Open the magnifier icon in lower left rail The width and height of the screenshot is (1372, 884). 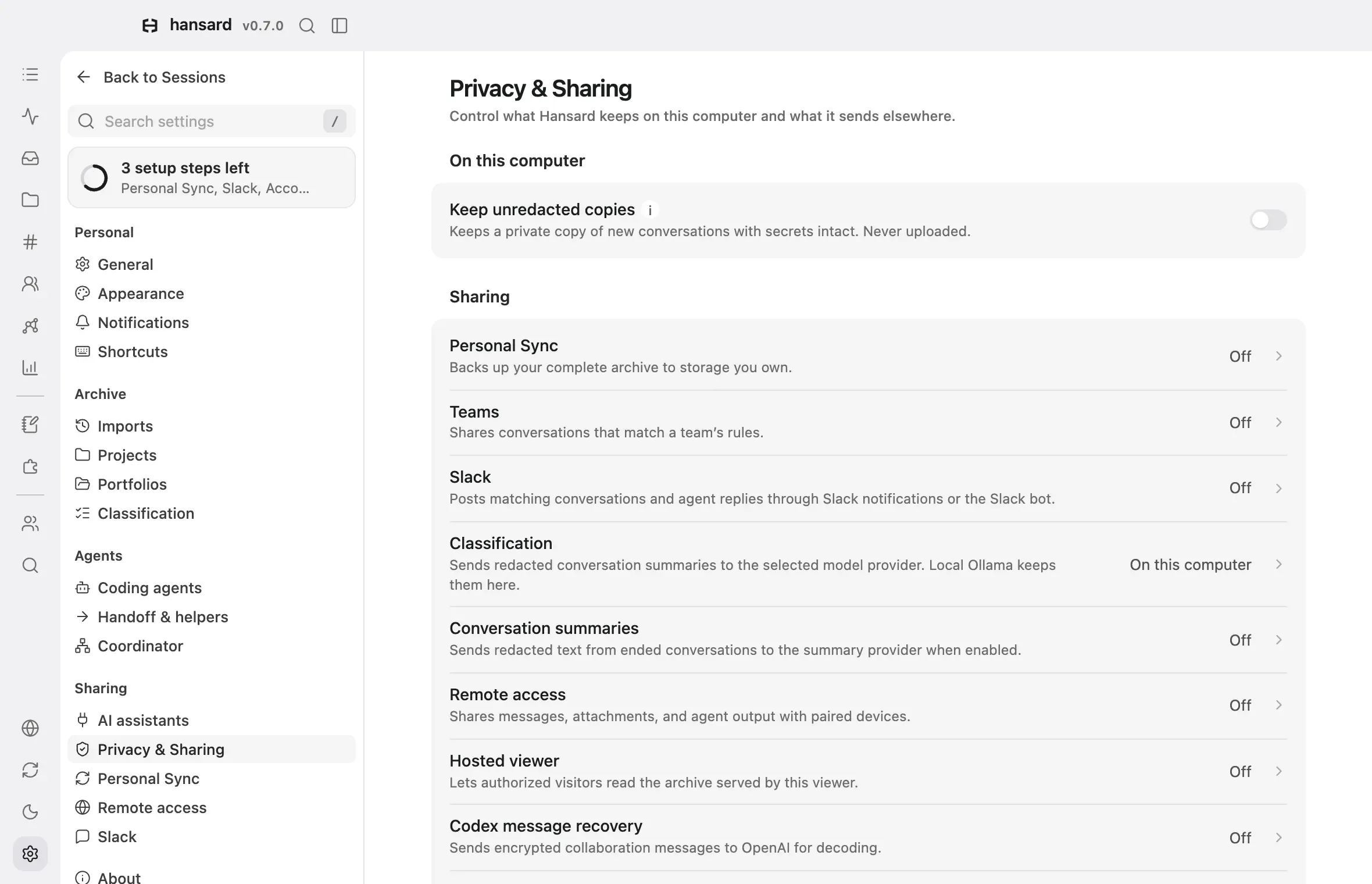pos(30,565)
